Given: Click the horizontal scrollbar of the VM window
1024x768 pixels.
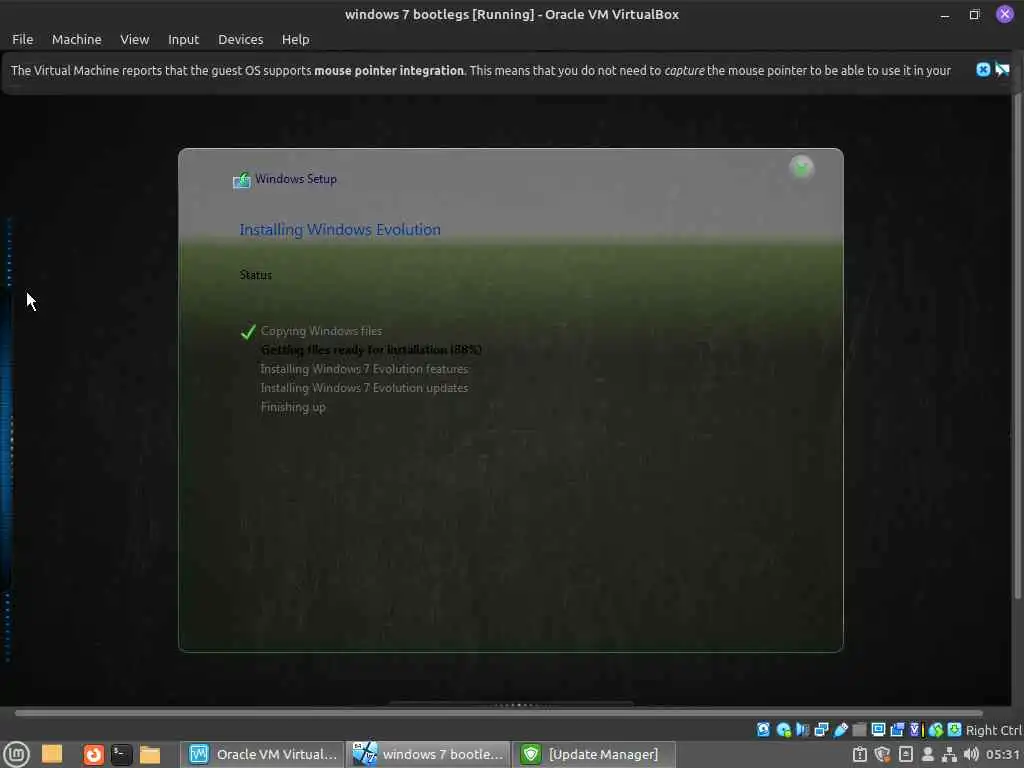Looking at the screenshot, I should (498, 713).
